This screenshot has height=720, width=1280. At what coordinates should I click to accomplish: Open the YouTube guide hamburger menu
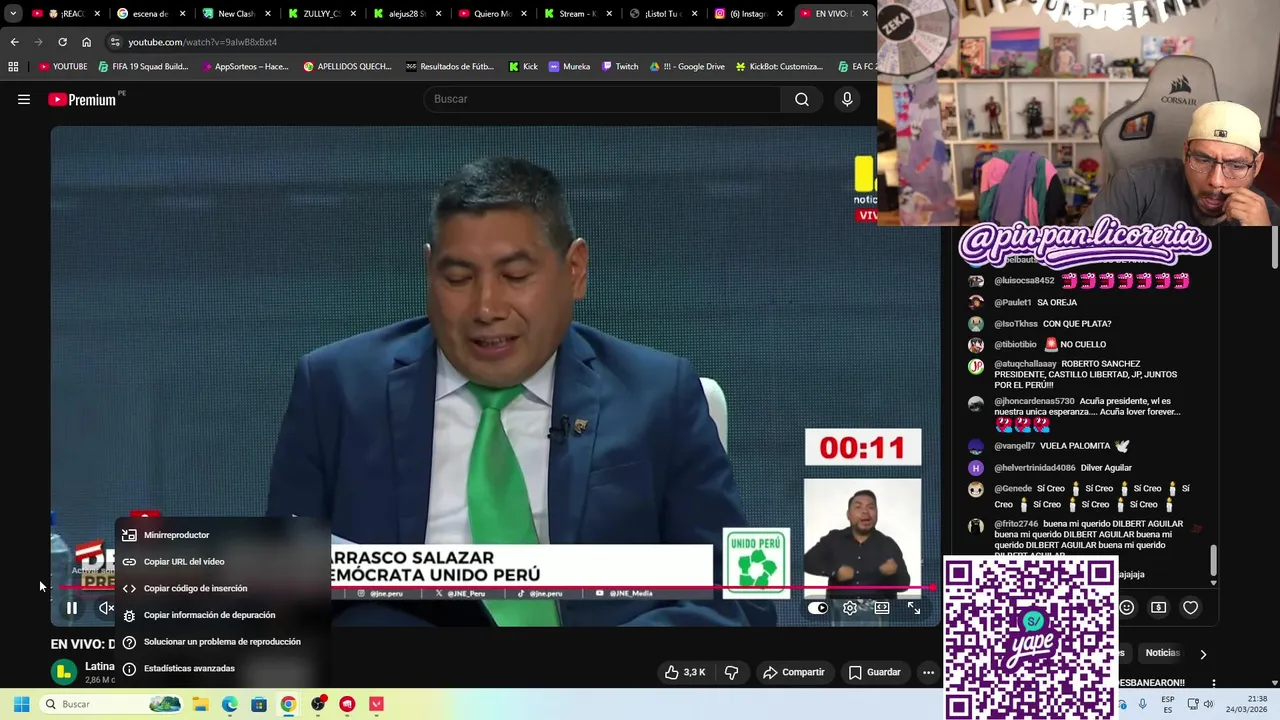click(x=24, y=99)
